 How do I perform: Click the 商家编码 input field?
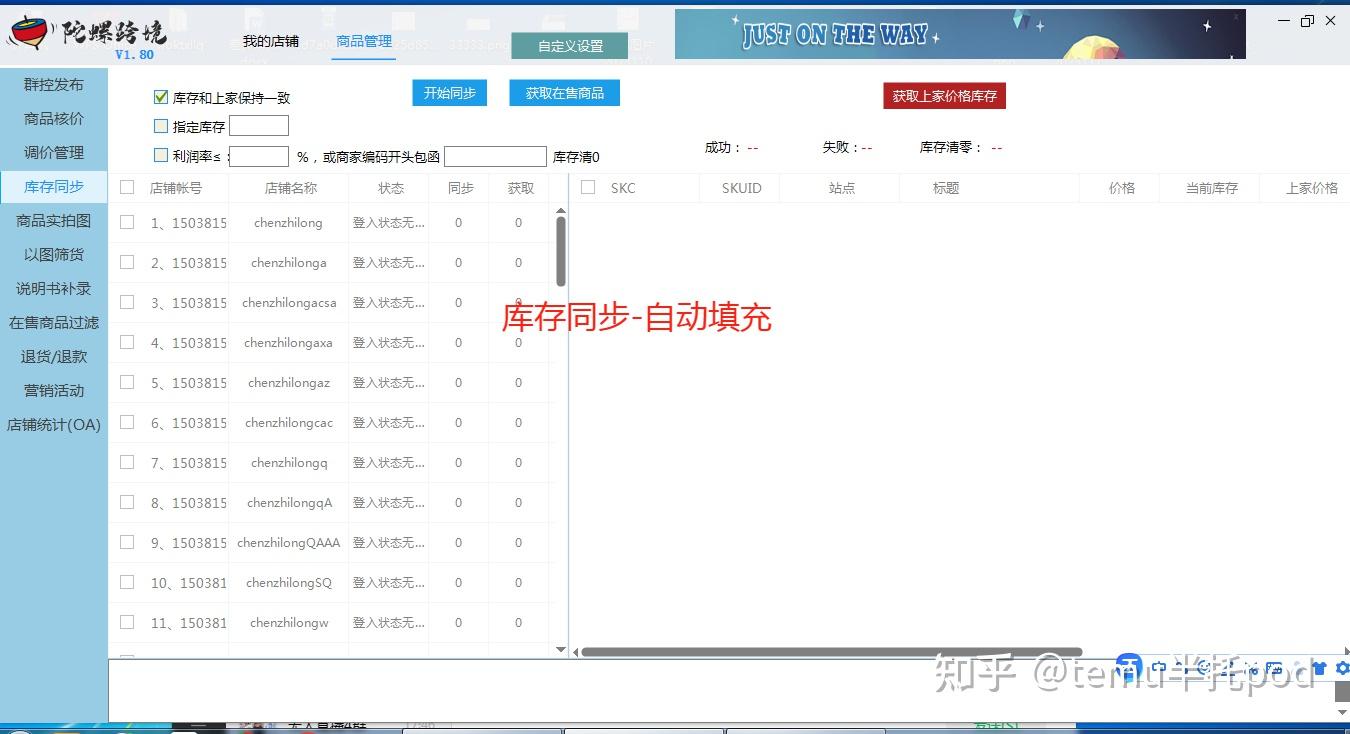[495, 156]
